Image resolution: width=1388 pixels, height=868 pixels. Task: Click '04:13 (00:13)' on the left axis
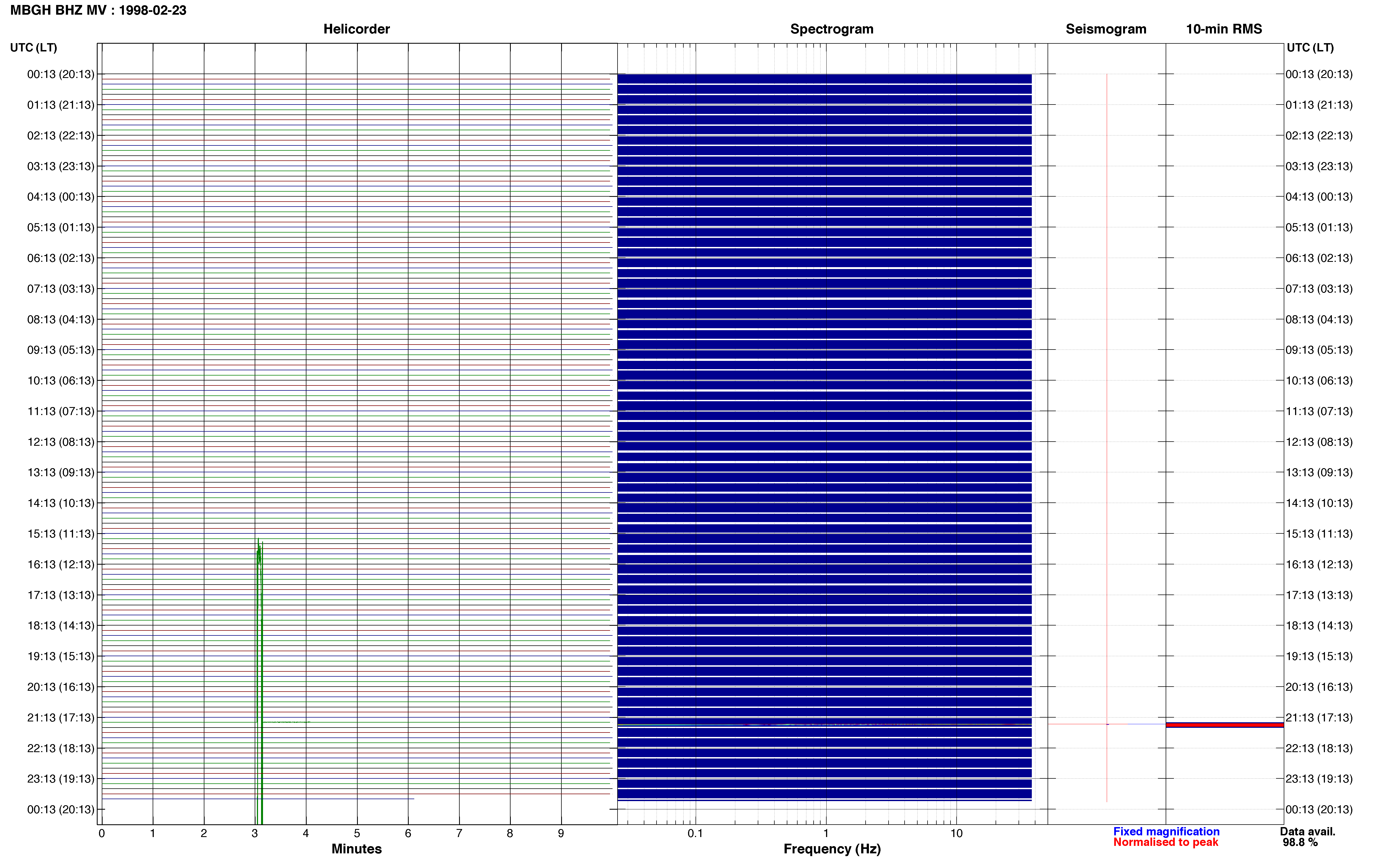pyautogui.click(x=61, y=197)
